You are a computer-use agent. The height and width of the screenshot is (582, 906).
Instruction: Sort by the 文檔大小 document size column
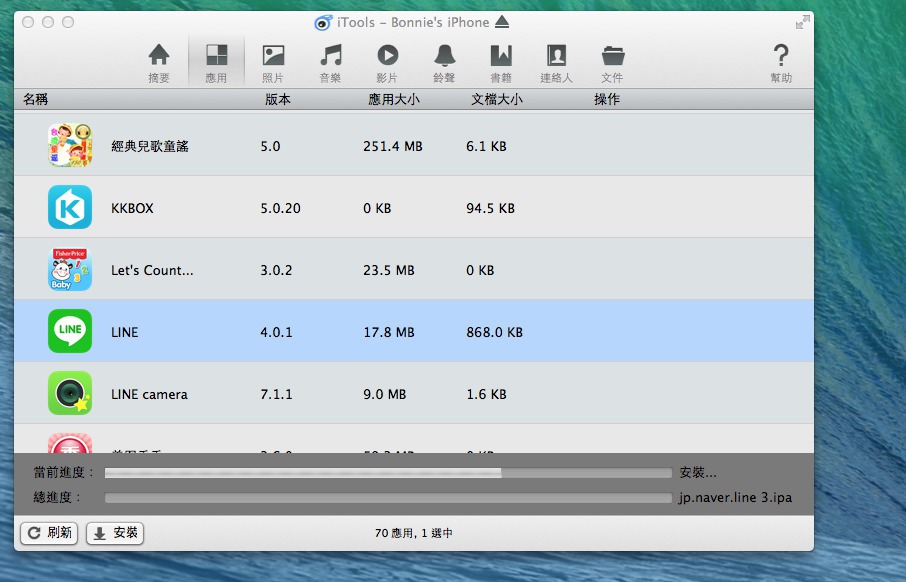tap(497, 99)
